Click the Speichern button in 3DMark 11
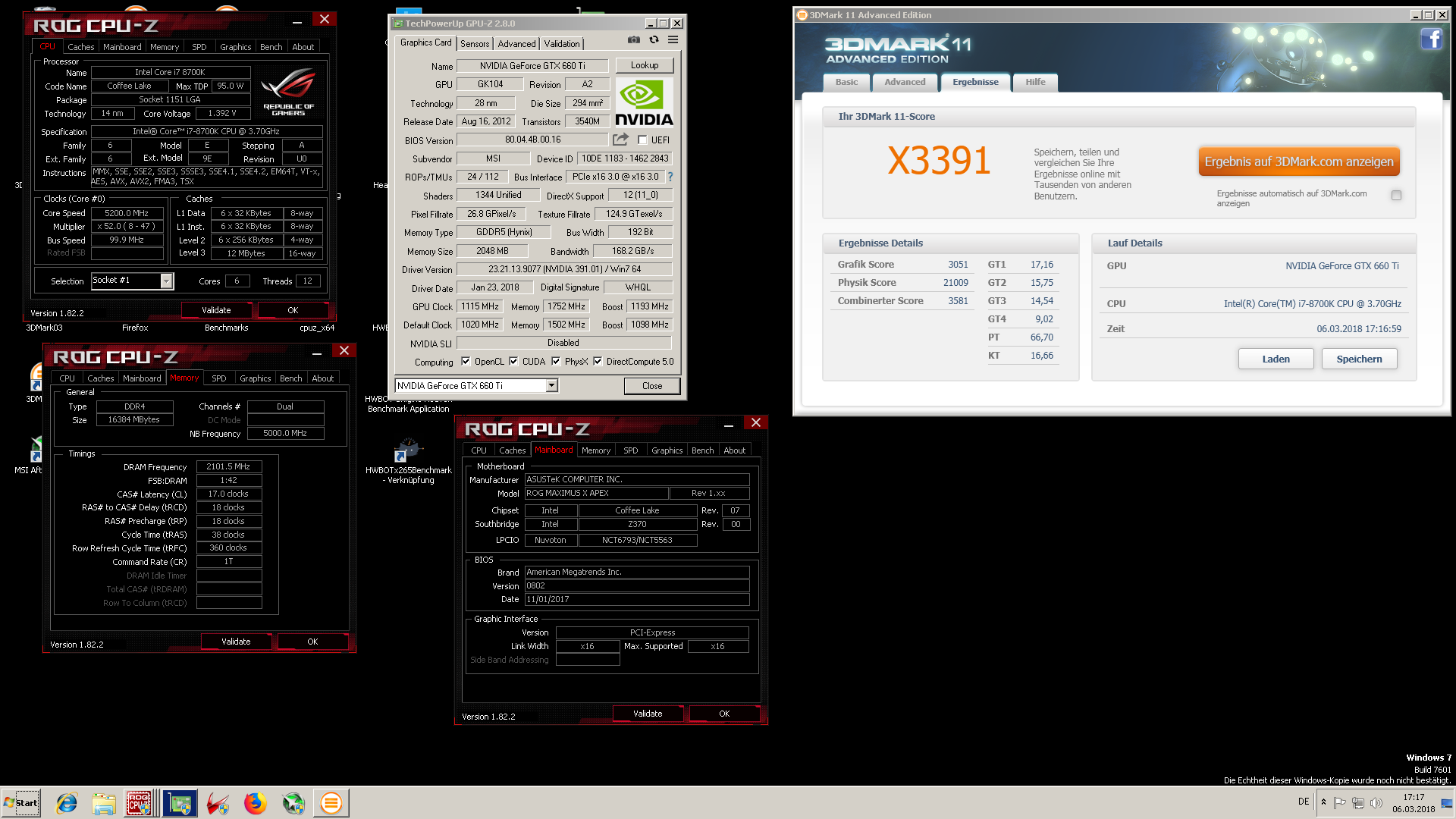1456x819 pixels. [1359, 359]
